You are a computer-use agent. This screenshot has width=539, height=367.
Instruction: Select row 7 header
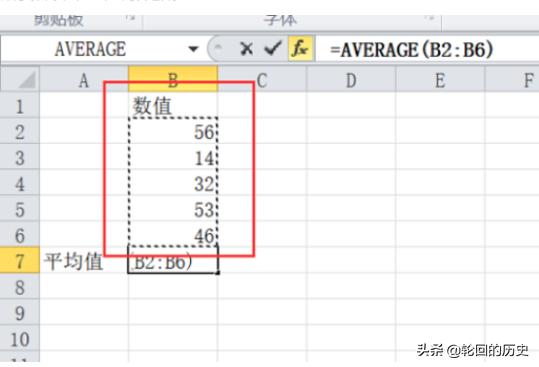(x=20, y=261)
